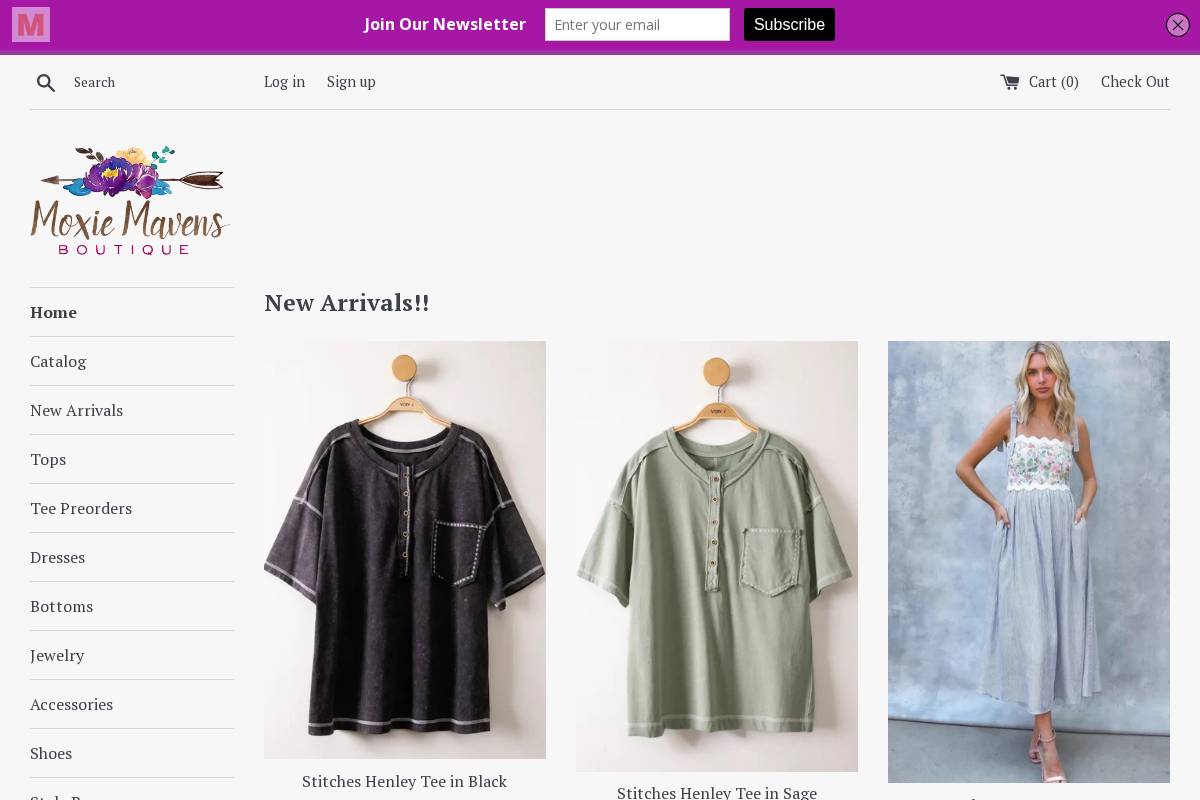Click the search magnifier icon
Viewport: 1200px width, 800px height.
click(46, 83)
